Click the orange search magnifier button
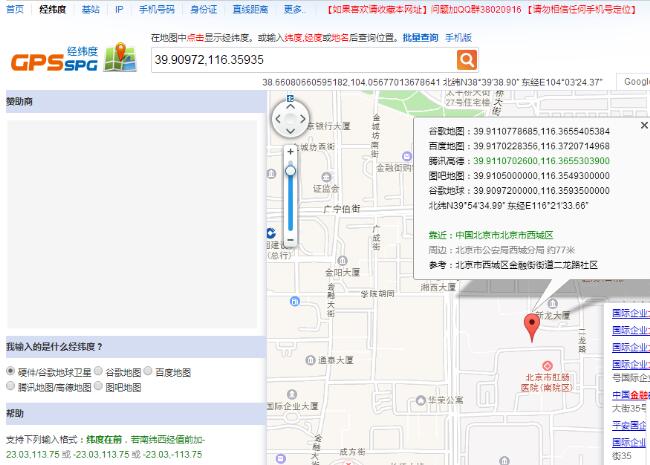650x465 pixels. pos(467,60)
